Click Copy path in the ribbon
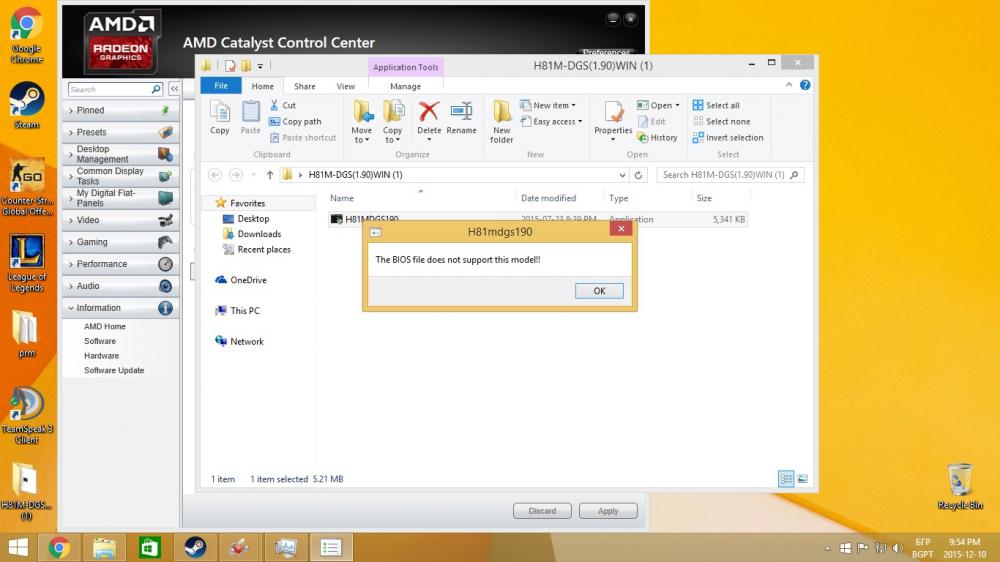Image resolution: width=1000 pixels, height=562 pixels. point(295,121)
